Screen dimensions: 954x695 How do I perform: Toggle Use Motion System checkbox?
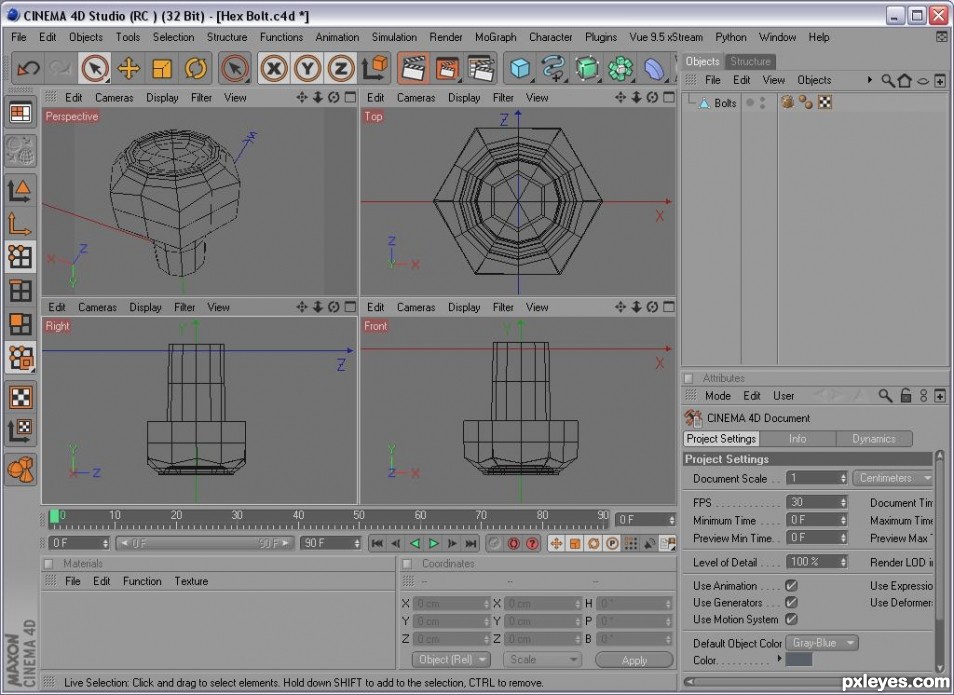791,619
